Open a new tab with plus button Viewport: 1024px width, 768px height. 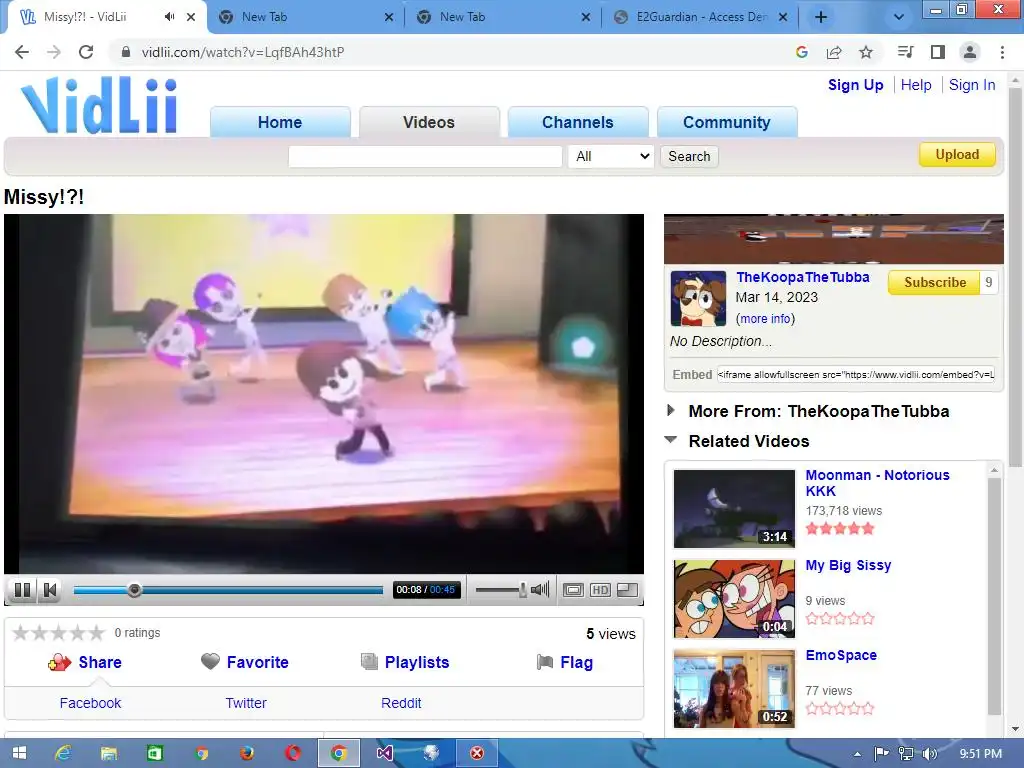[x=821, y=17]
